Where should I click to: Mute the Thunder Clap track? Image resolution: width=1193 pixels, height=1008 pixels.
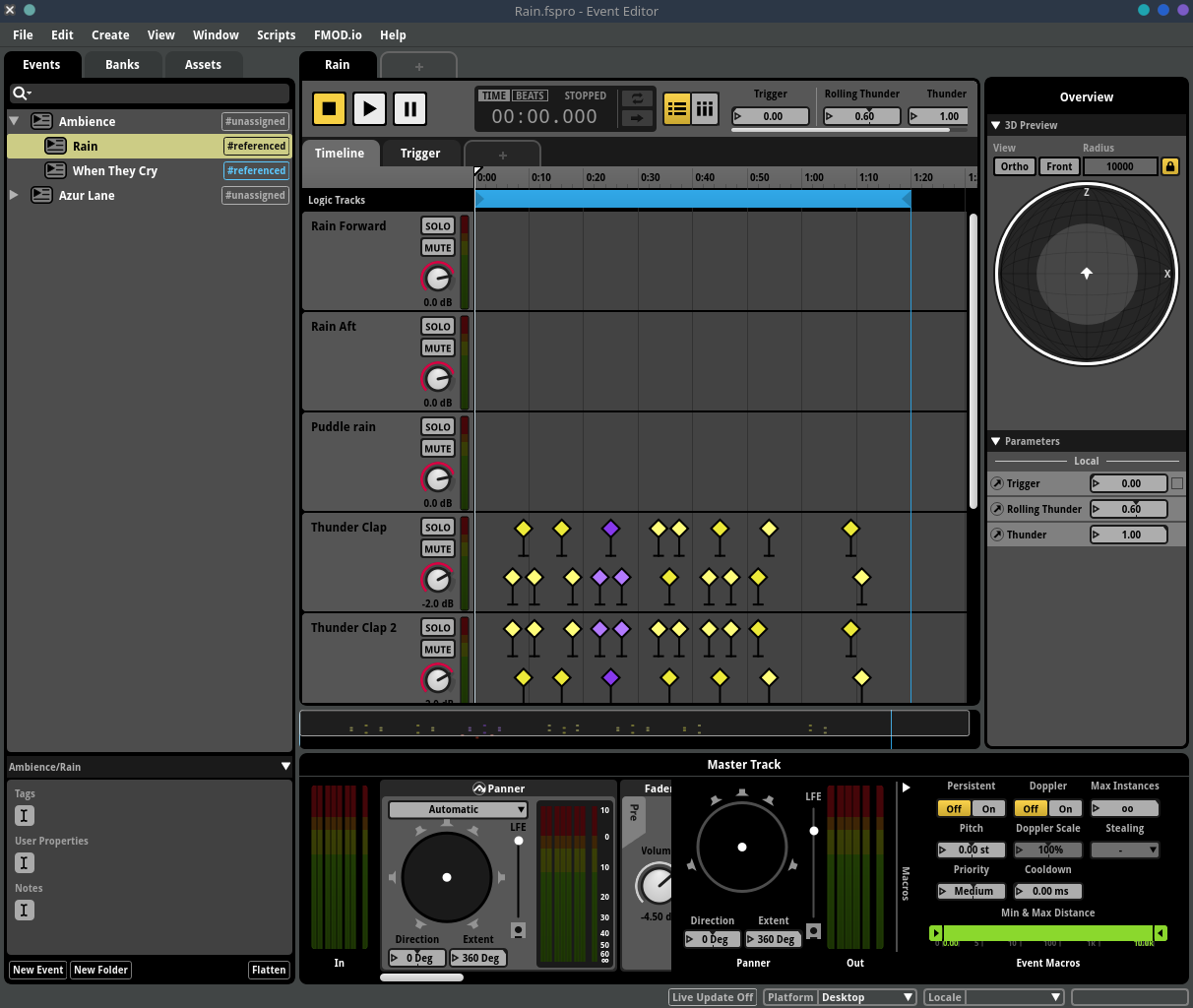coord(438,549)
